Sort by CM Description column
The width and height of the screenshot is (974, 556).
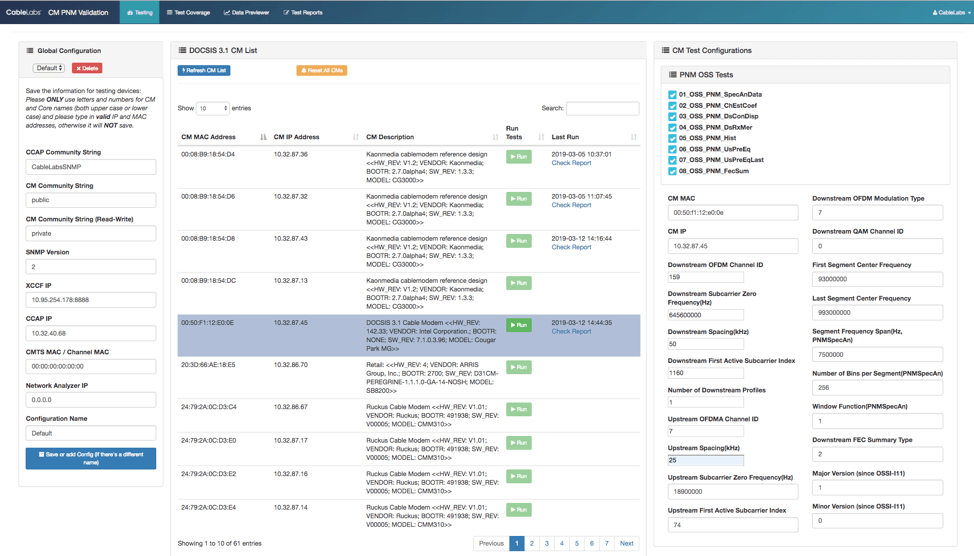pos(432,137)
